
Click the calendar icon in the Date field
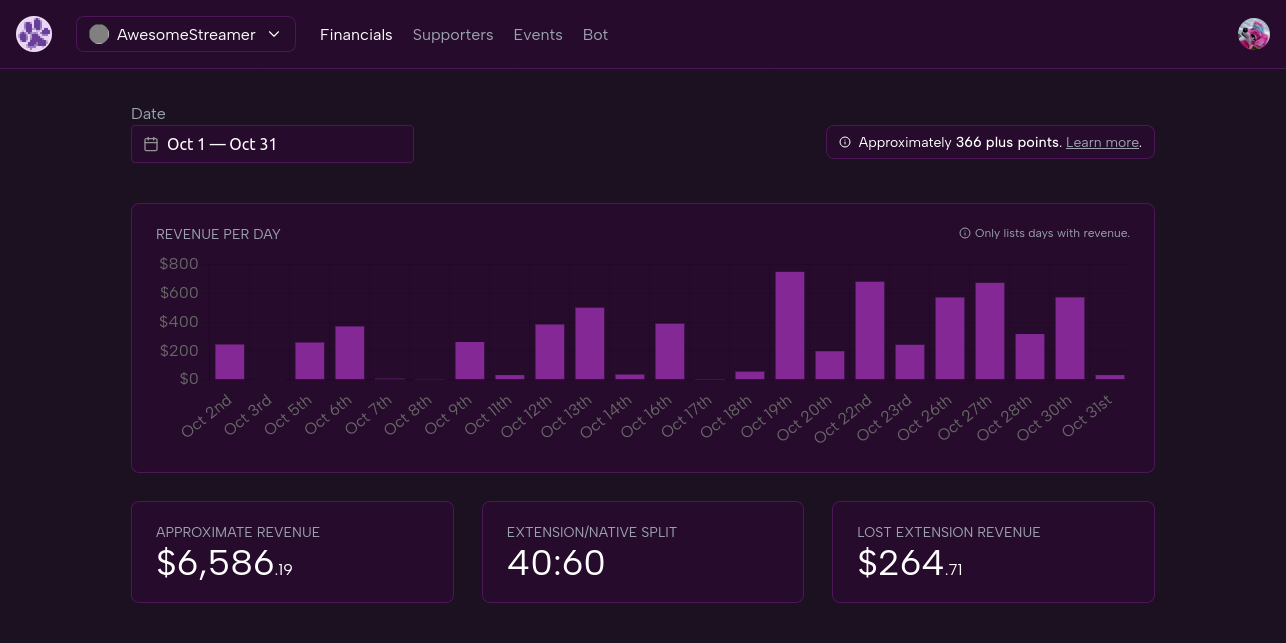point(151,144)
